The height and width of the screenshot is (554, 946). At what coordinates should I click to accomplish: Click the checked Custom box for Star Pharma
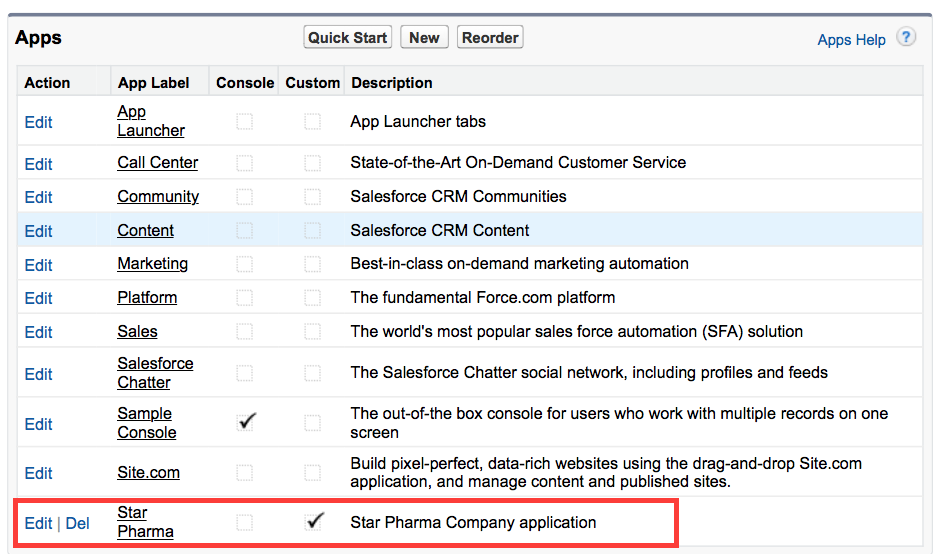[314, 521]
